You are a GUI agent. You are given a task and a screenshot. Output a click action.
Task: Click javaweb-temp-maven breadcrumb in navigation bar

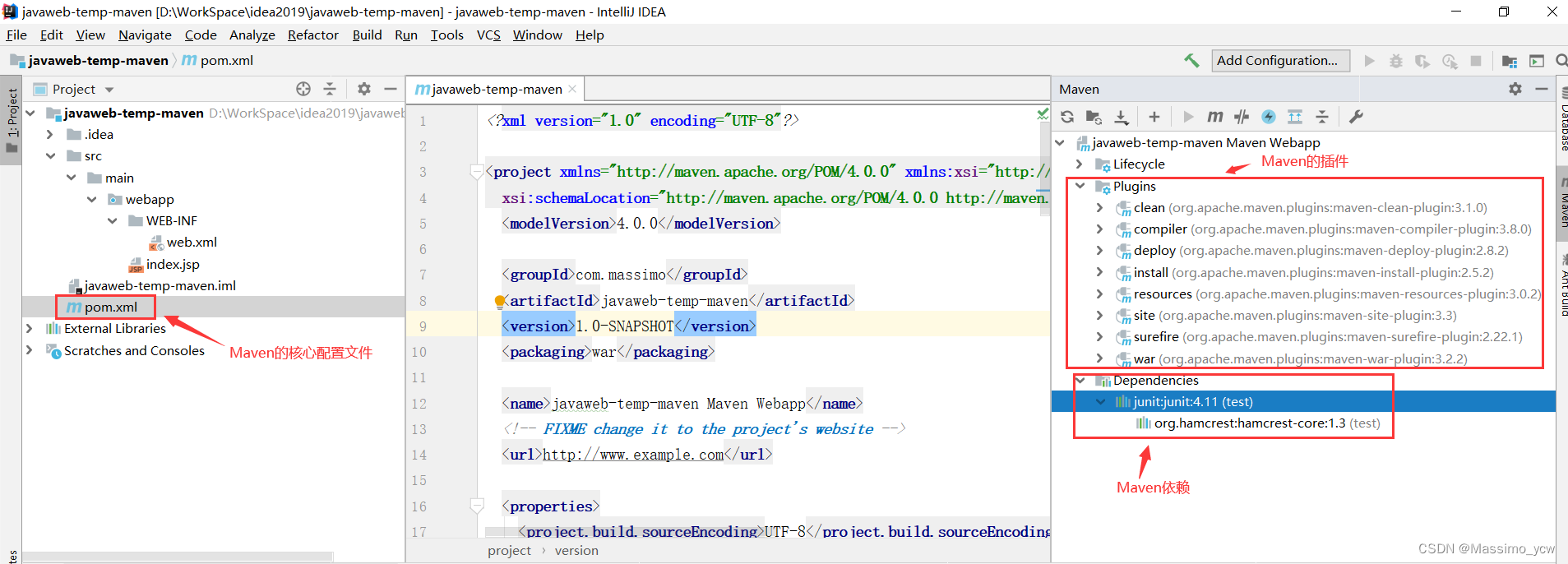pos(89,60)
